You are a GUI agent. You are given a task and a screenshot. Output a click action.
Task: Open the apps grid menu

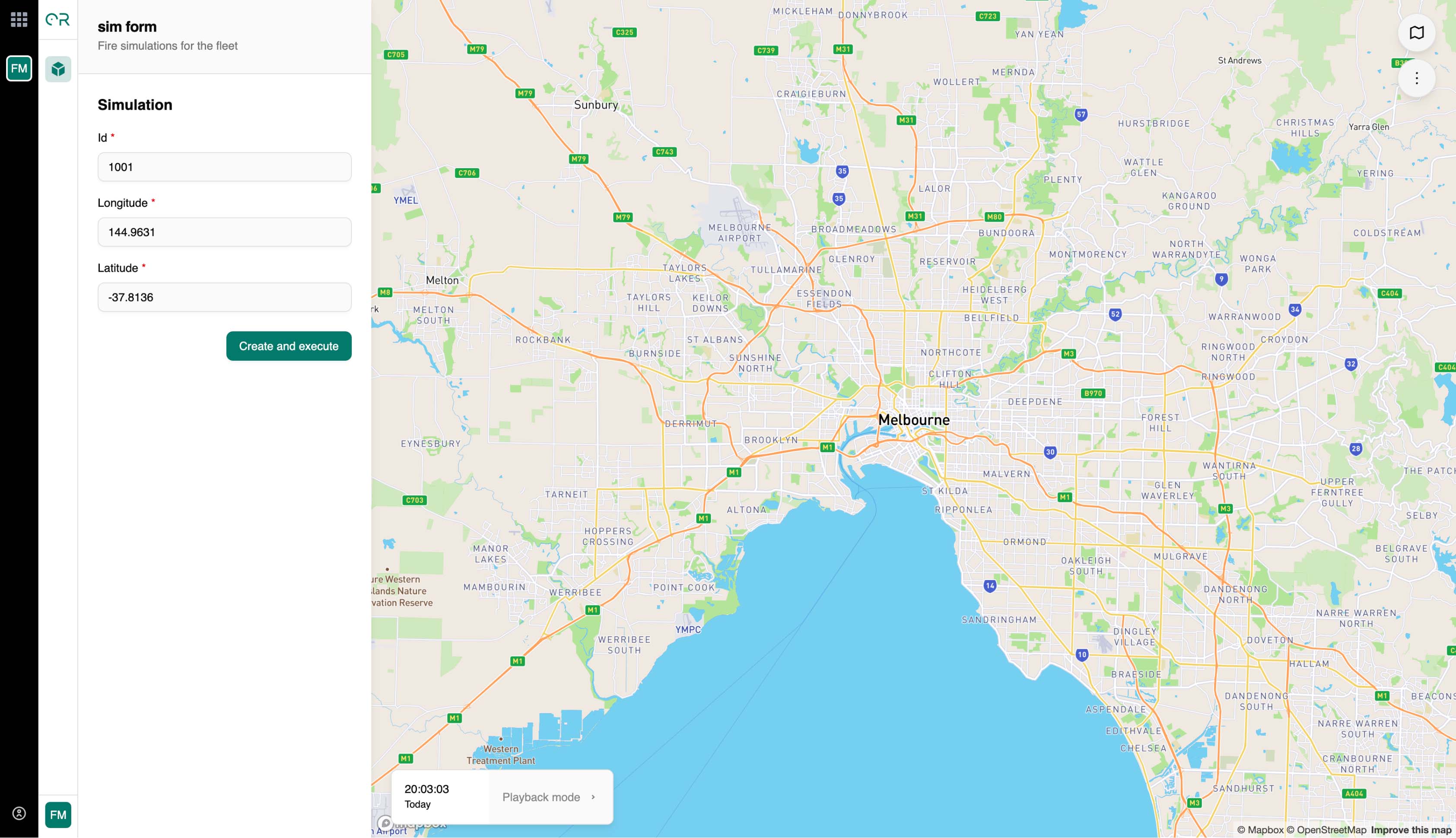coord(19,19)
